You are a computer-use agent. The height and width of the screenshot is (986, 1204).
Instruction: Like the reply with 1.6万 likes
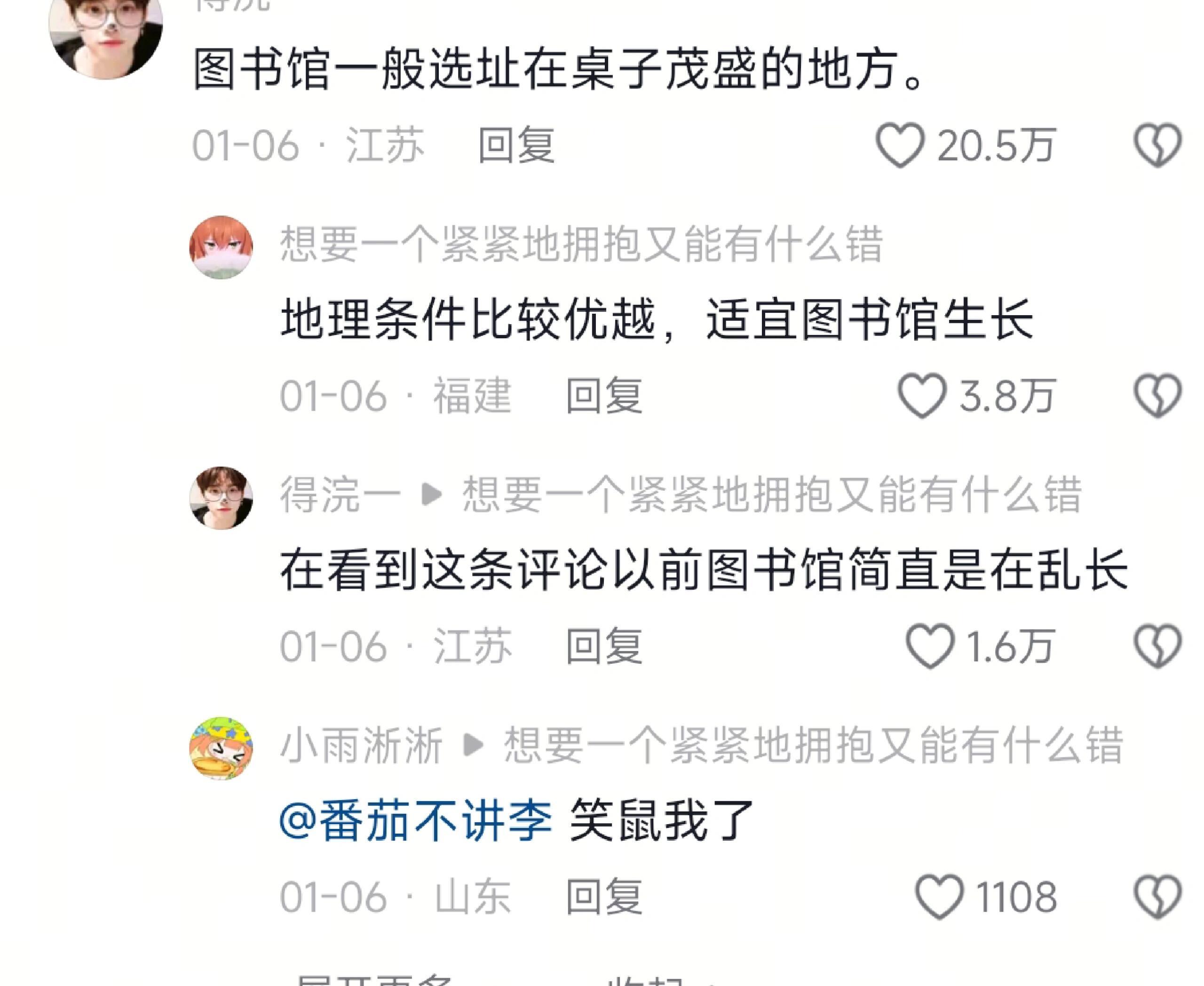[x=930, y=646]
